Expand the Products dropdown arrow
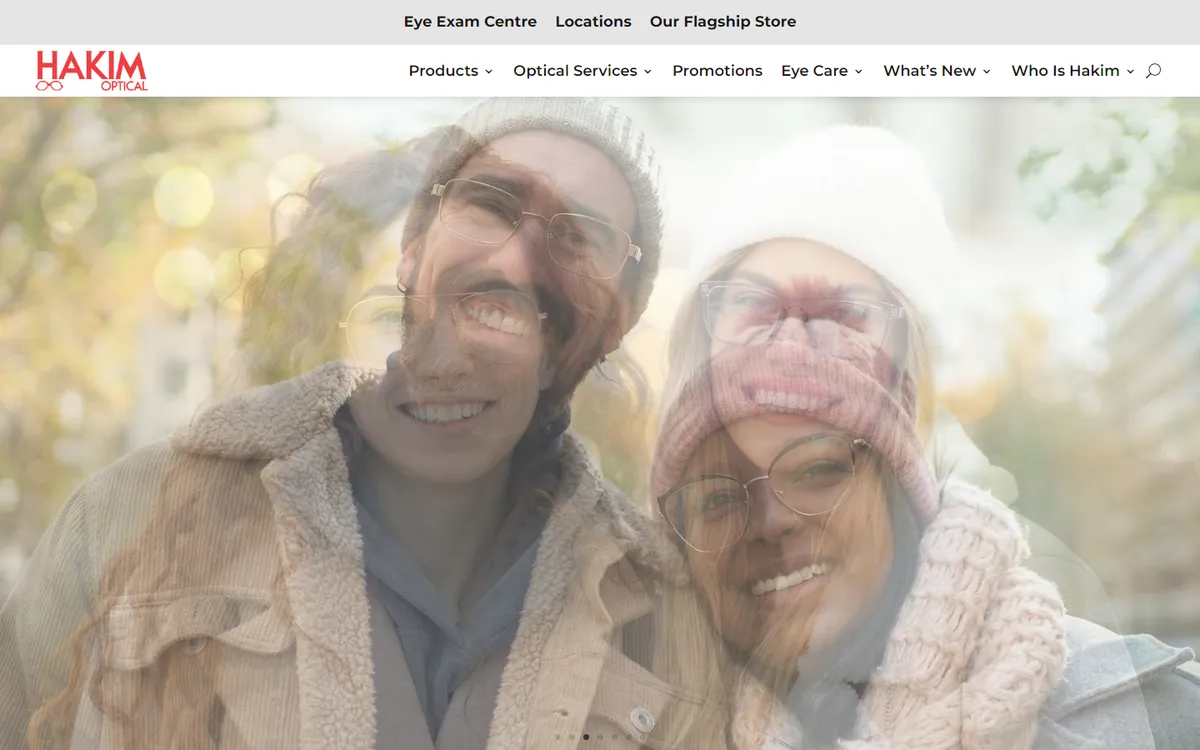 click(489, 72)
